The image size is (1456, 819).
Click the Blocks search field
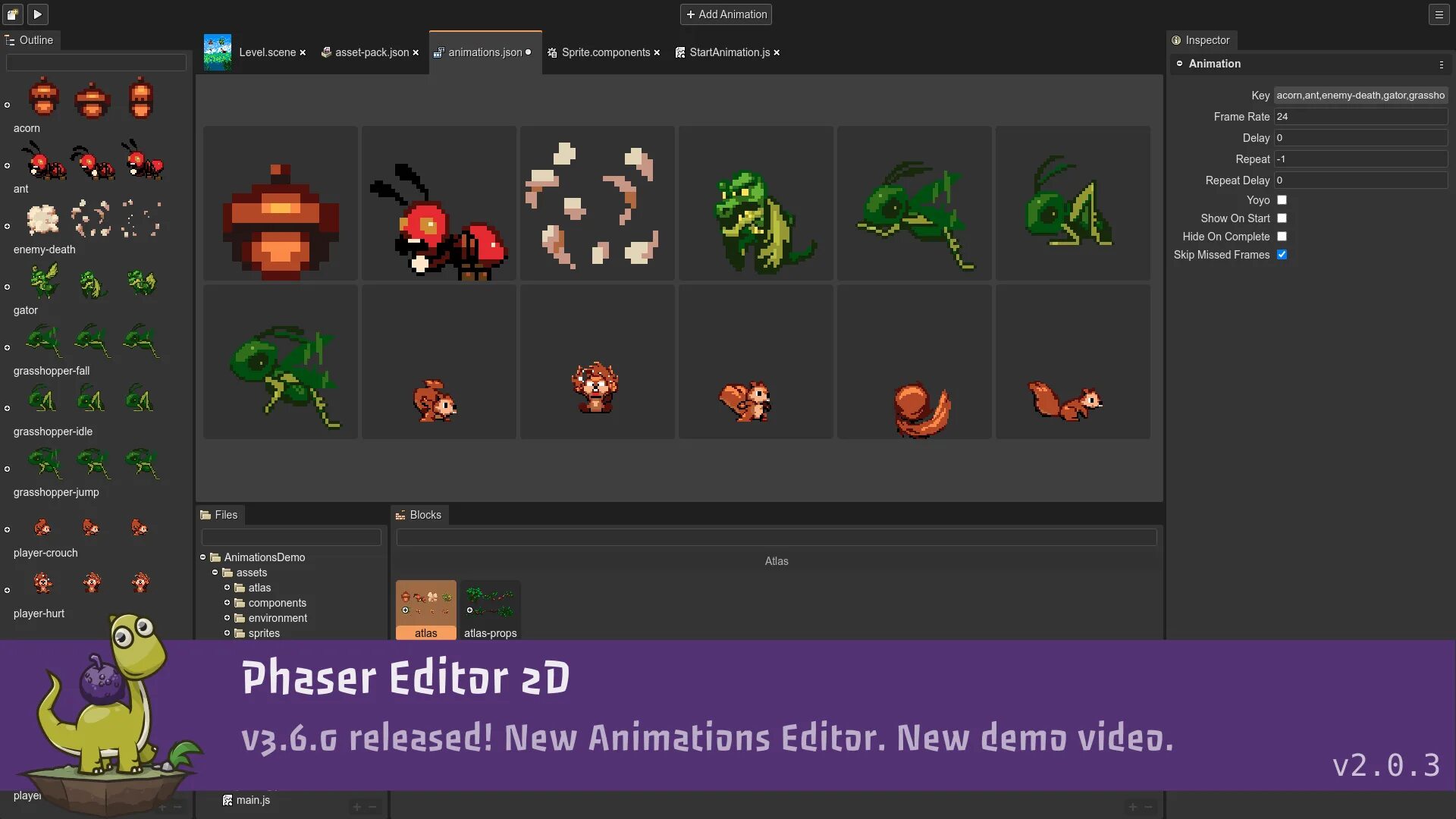click(776, 538)
